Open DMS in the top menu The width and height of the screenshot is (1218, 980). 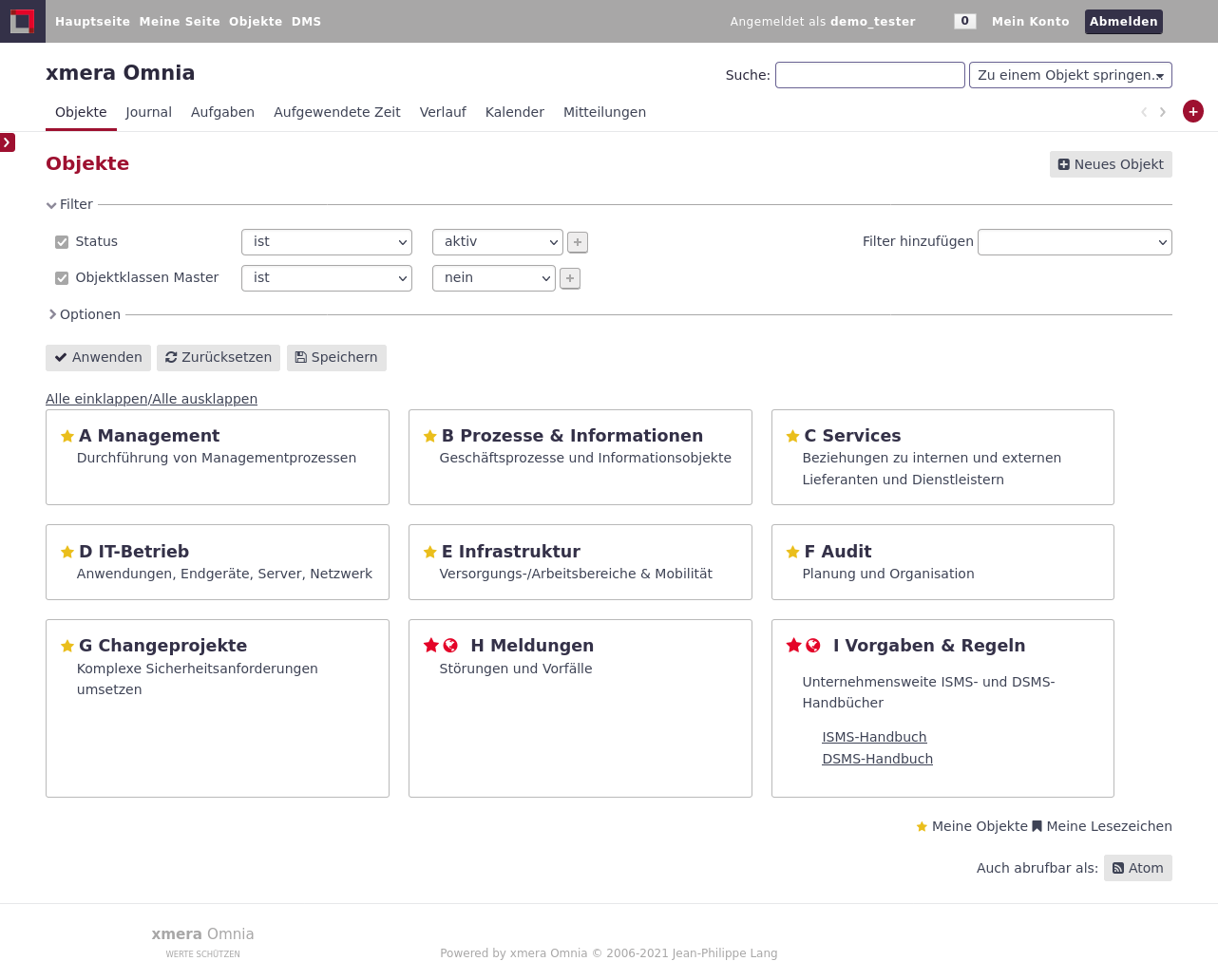click(x=306, y=21)
